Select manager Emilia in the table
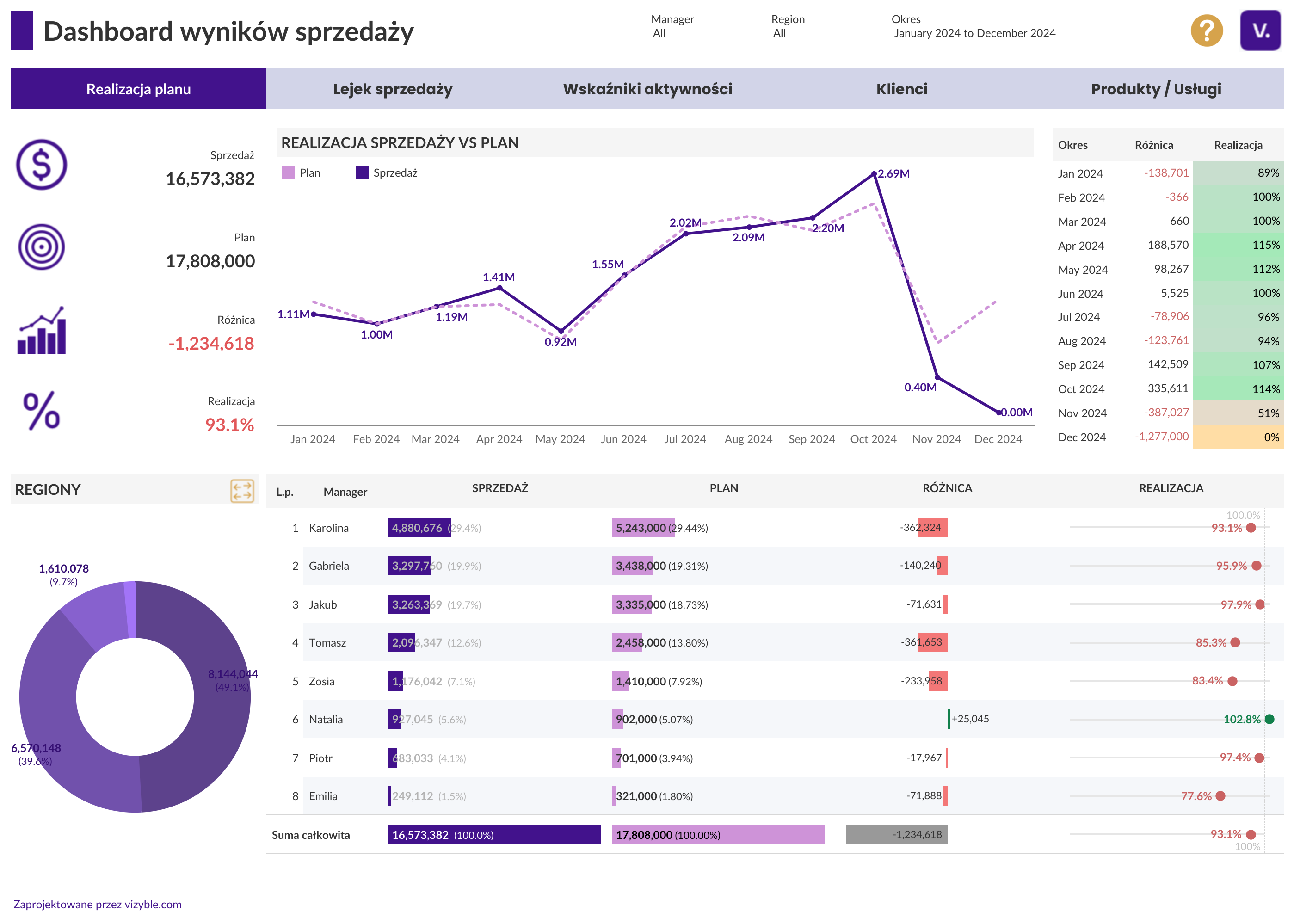Viewport: 1294px width, 924px height. point(323,796)
